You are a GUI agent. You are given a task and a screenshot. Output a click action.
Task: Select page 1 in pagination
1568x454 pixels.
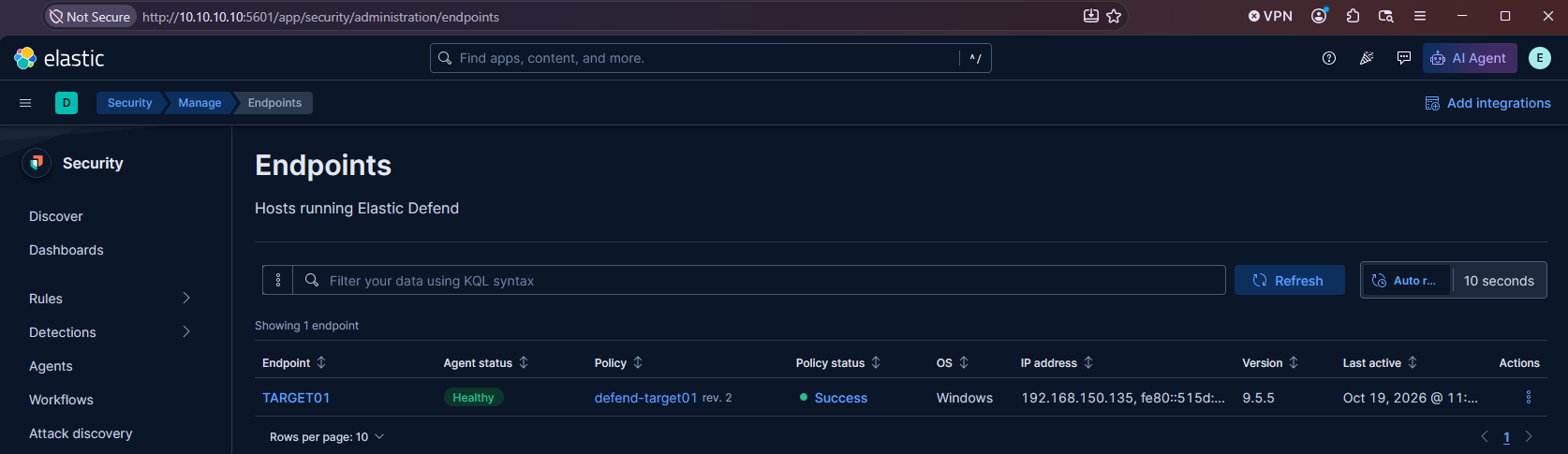point(1506,437)
